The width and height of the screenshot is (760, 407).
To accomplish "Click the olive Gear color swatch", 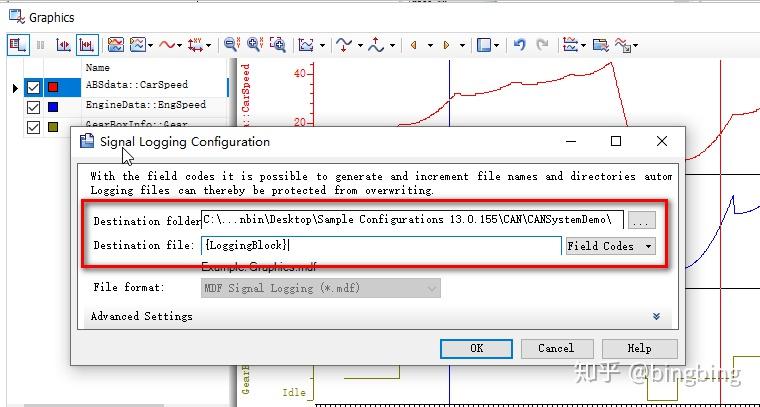I will [53, 127].
